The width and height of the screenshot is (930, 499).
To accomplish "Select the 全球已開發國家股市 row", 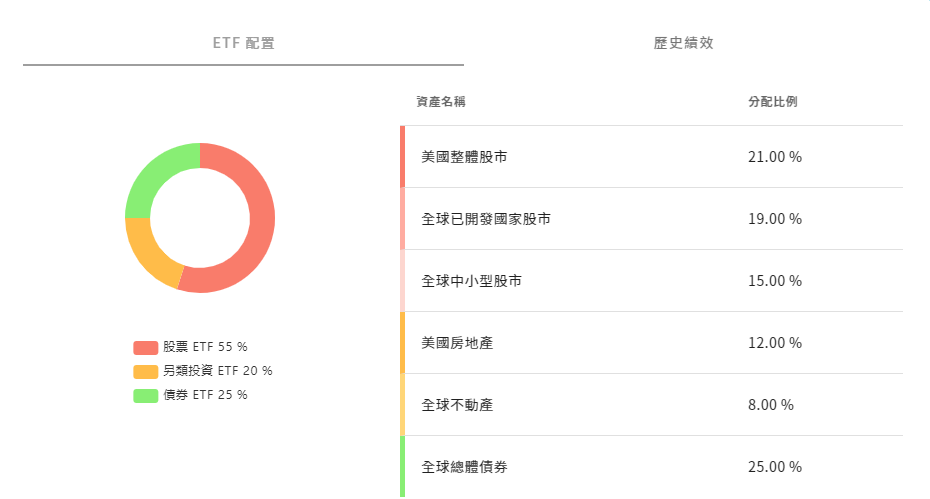I will (652, 219).
